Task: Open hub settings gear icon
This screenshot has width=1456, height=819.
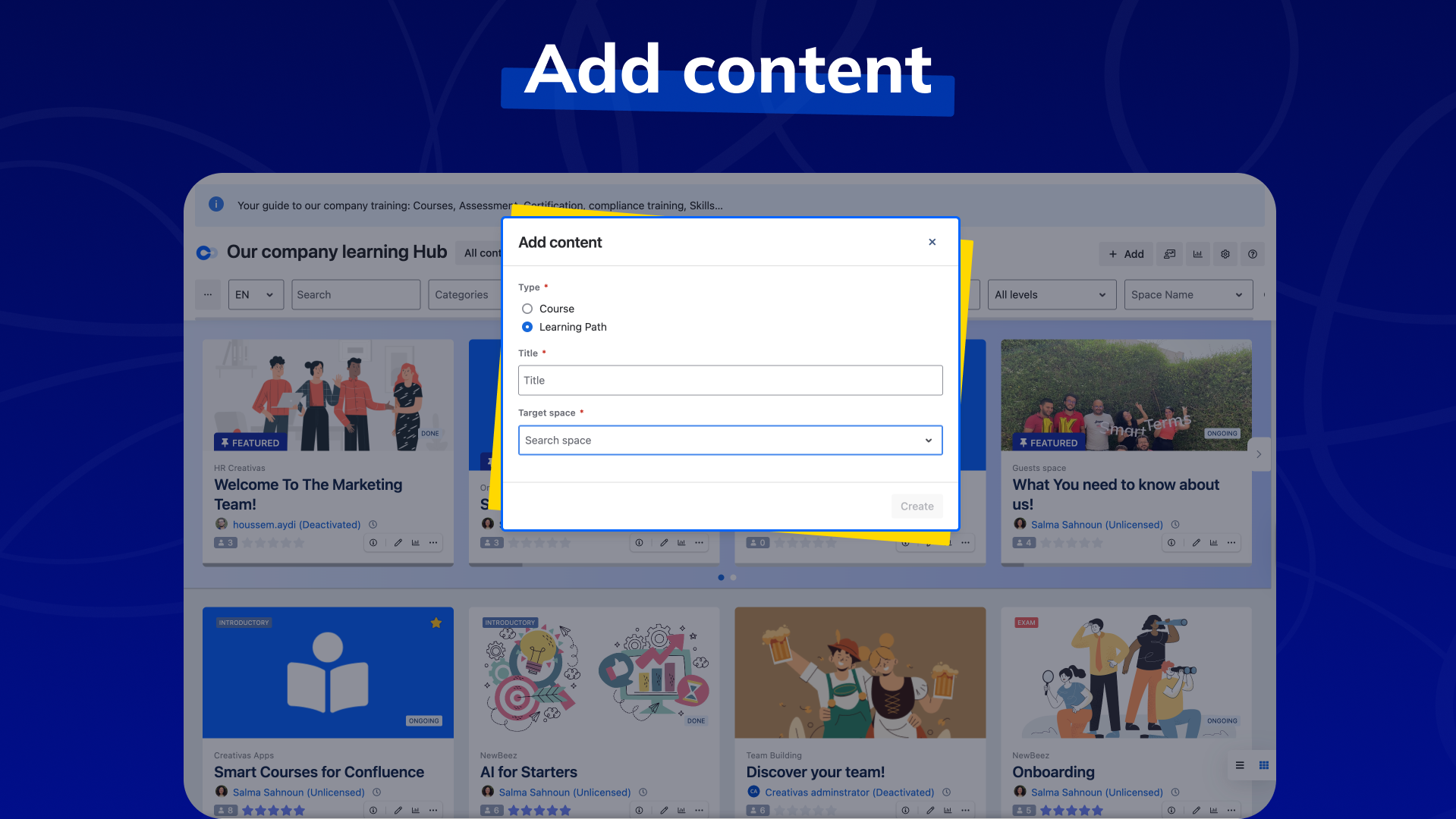Action: pyautogui.click(x=1225, y=254)
